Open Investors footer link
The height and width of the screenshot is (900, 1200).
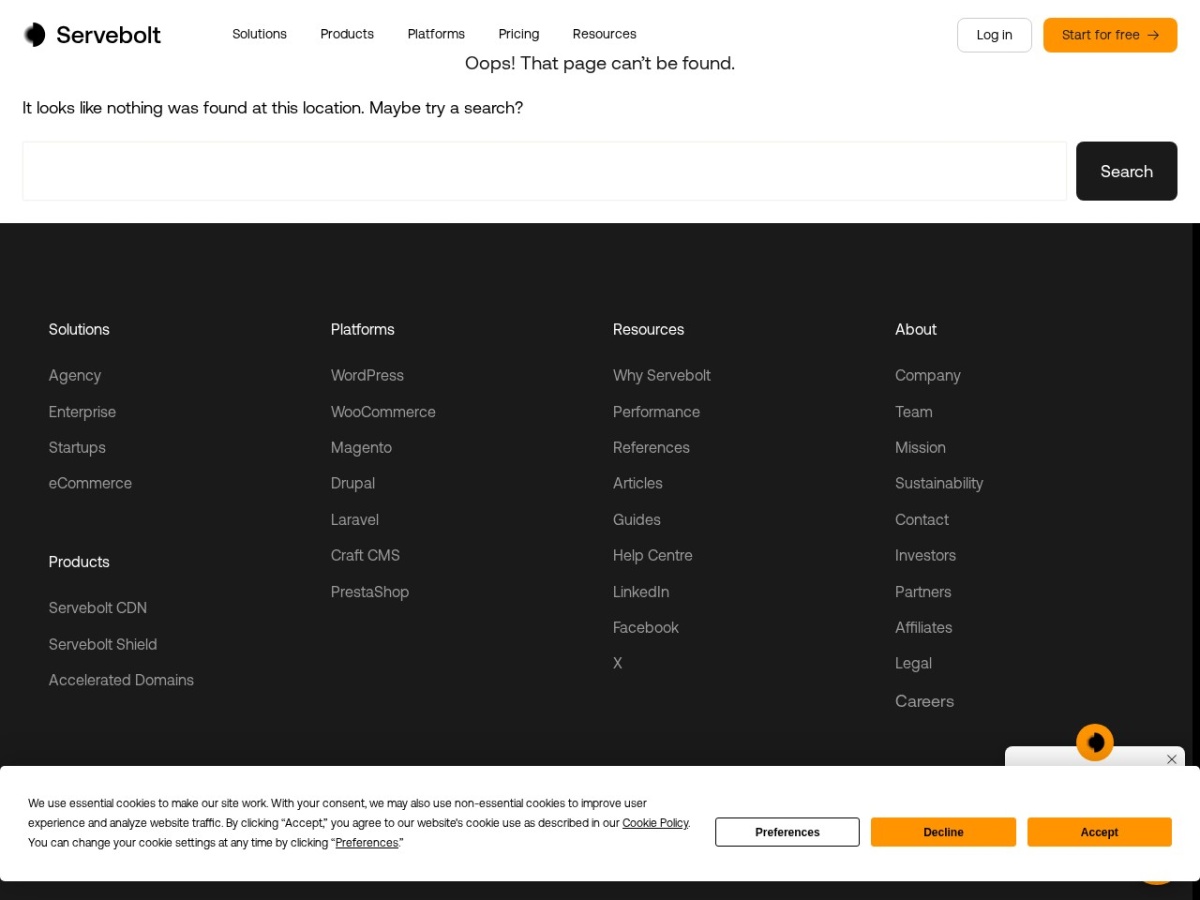[925, 555]
